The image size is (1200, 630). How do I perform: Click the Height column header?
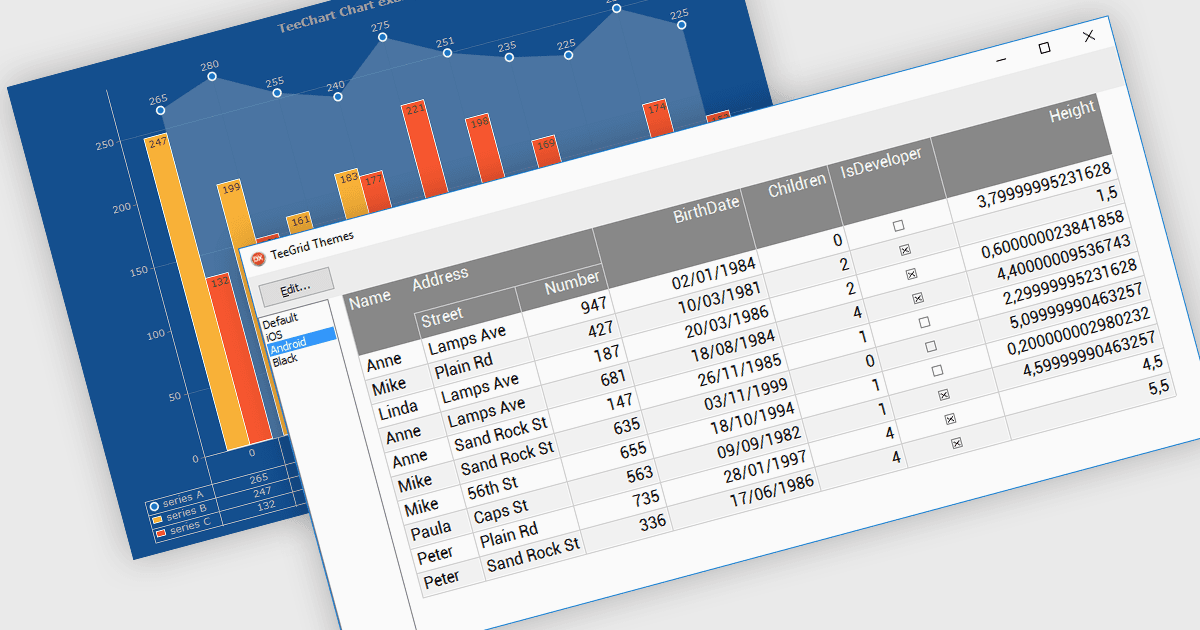click(x=1072, y=112)
